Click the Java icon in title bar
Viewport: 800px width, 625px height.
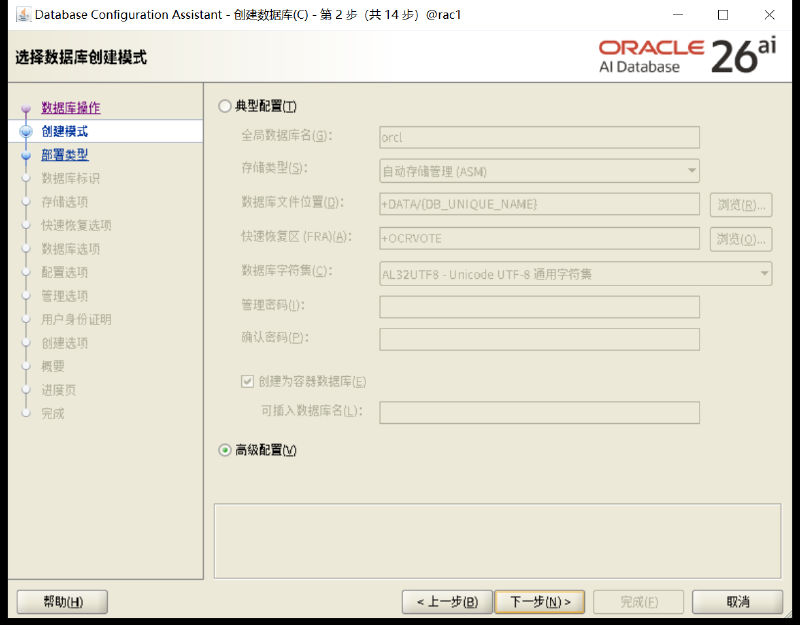tap(23, 14)
